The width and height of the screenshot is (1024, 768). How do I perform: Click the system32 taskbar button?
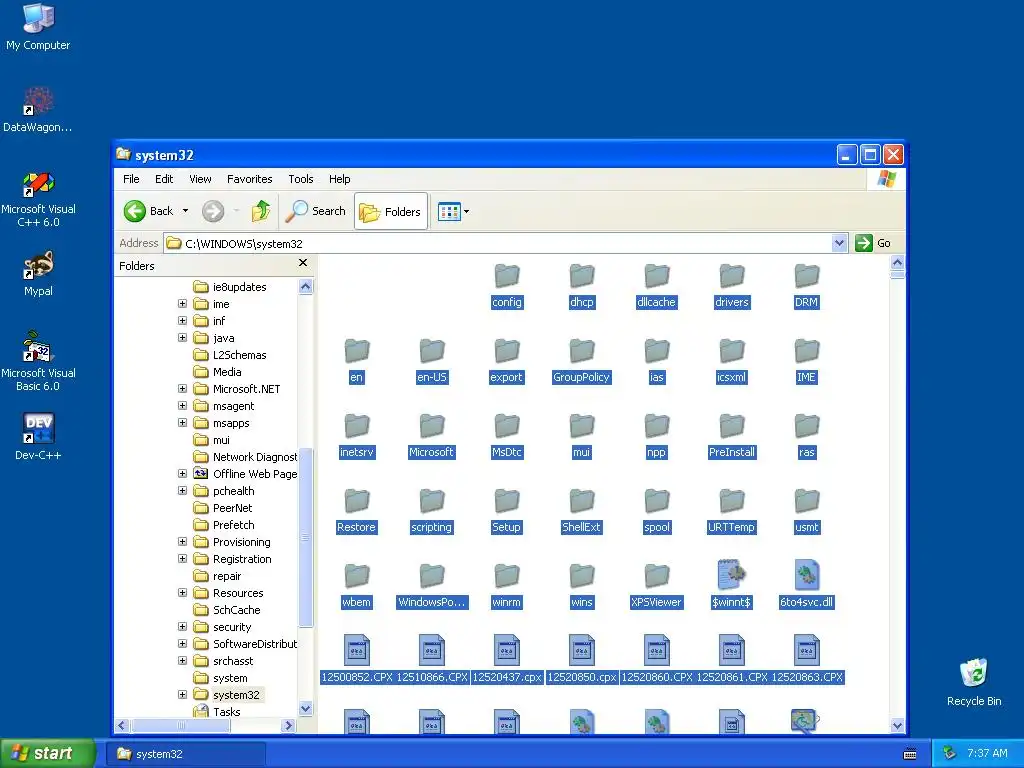(x=185, y=754)
